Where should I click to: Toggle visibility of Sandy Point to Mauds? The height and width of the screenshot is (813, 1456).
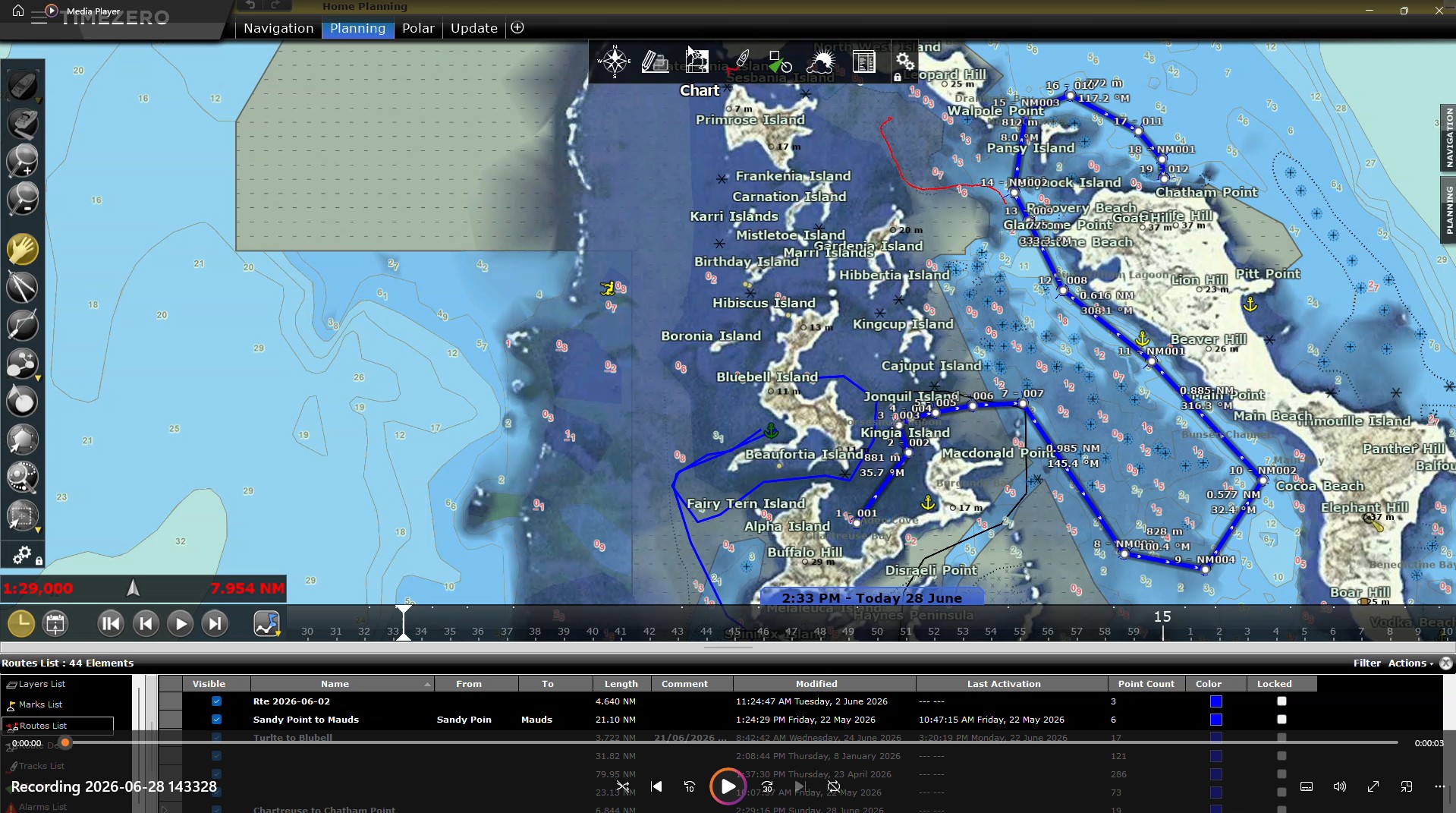click(216, 720)
